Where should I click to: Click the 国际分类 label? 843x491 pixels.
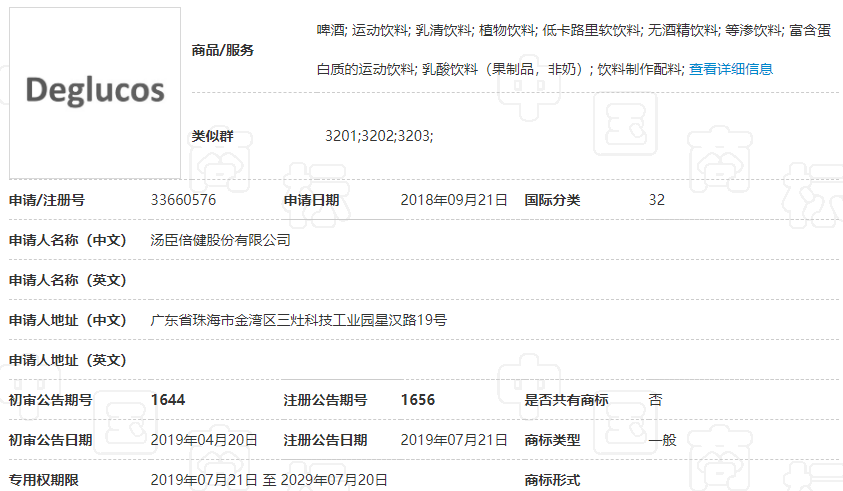tap(552, 200)
